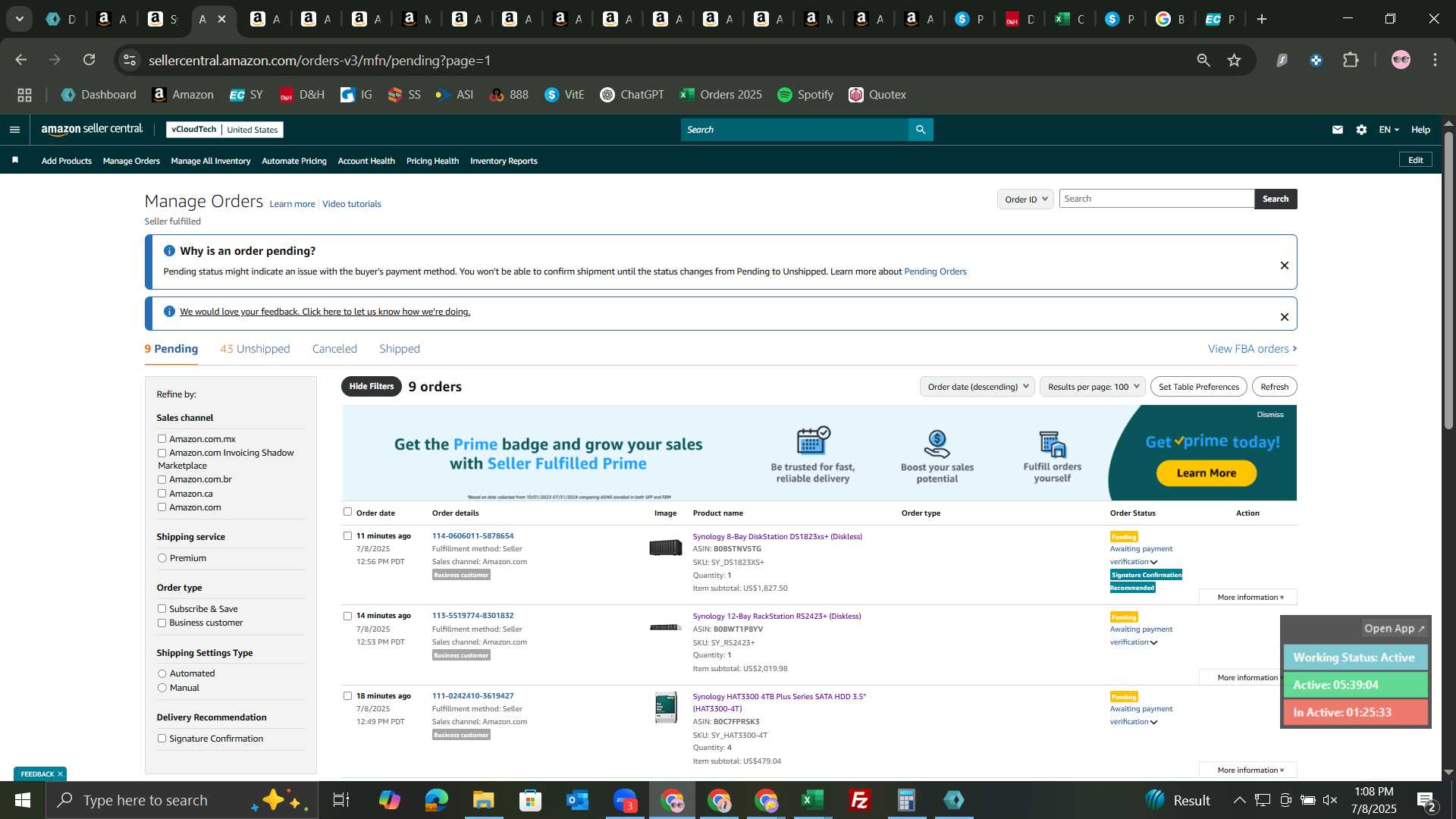Open a new browser tab
This screenshot has width=1456, height=819.
pos(1262,19)
